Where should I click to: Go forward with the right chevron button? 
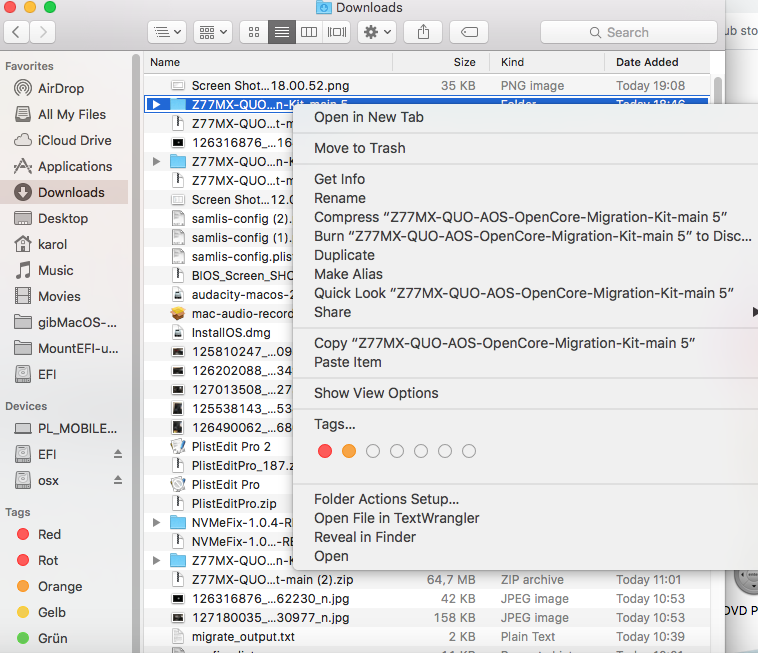pos(43,32)
